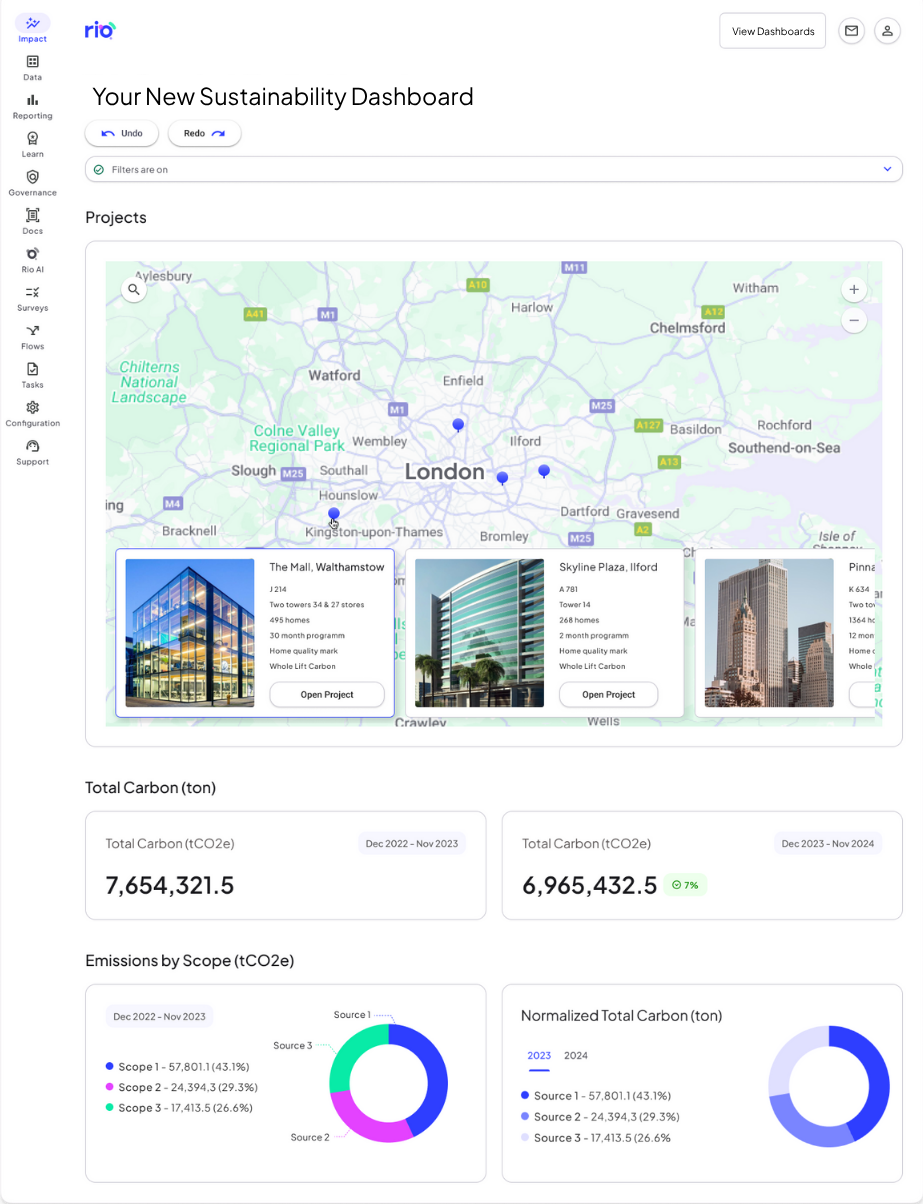Screen dimensions: 923x1204
Task: Click the mail envelope icon
Action: 851,31
